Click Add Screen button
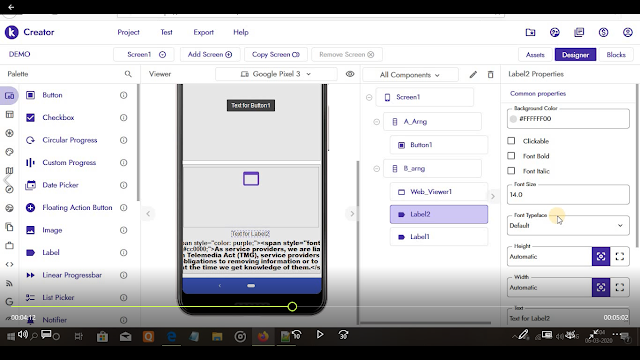This screenshot has width=640, height=360. pos(210,54)
